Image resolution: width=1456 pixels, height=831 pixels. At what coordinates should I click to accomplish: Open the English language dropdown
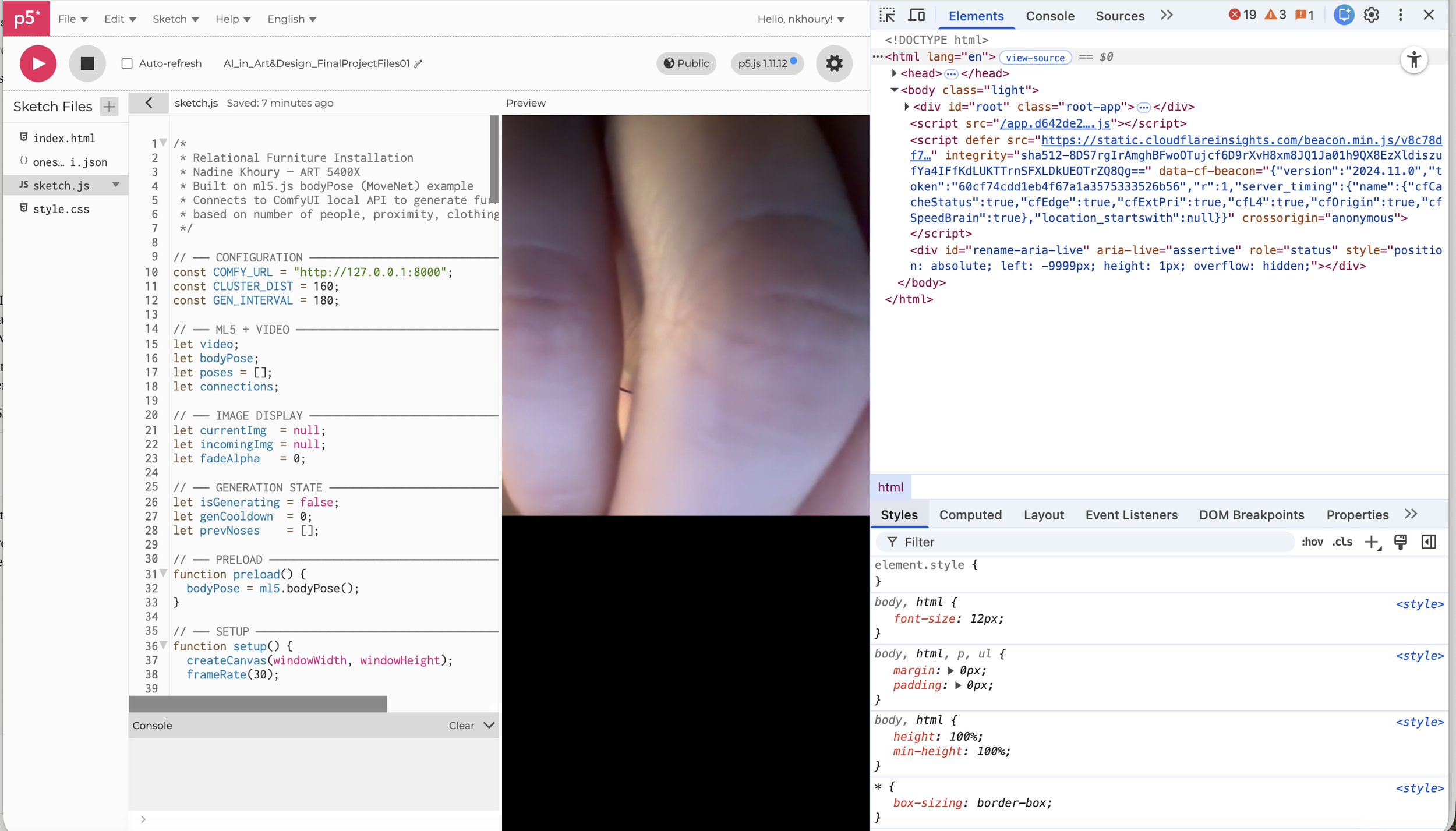(x=292, y=19)
